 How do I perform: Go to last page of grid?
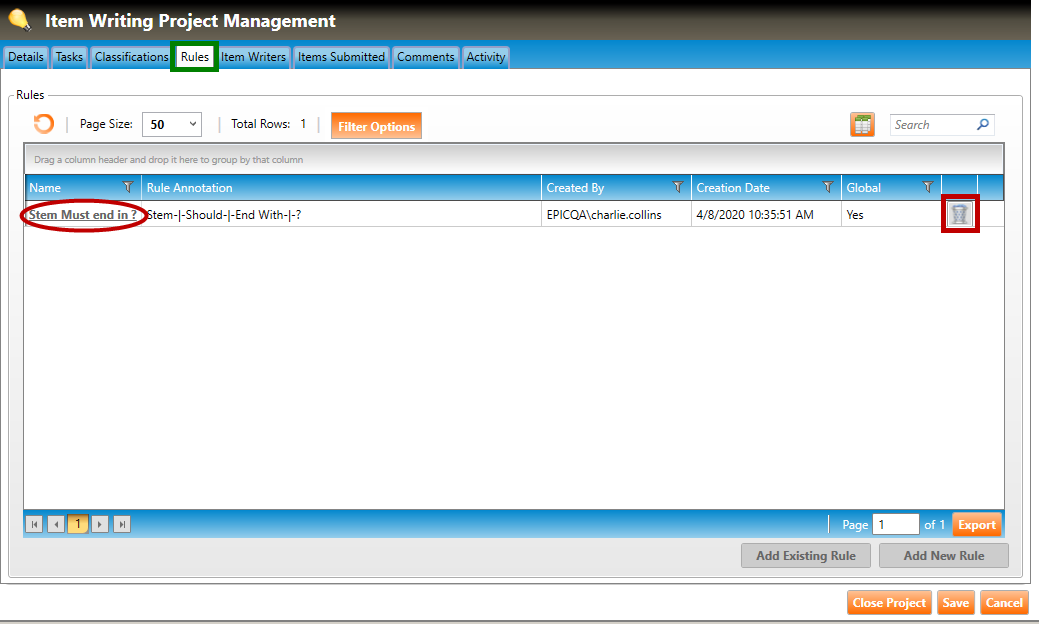pos(122,524)
